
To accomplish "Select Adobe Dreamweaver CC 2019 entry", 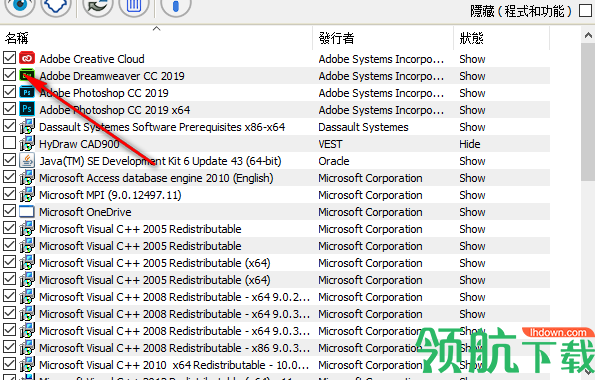I will click(112, 76).
